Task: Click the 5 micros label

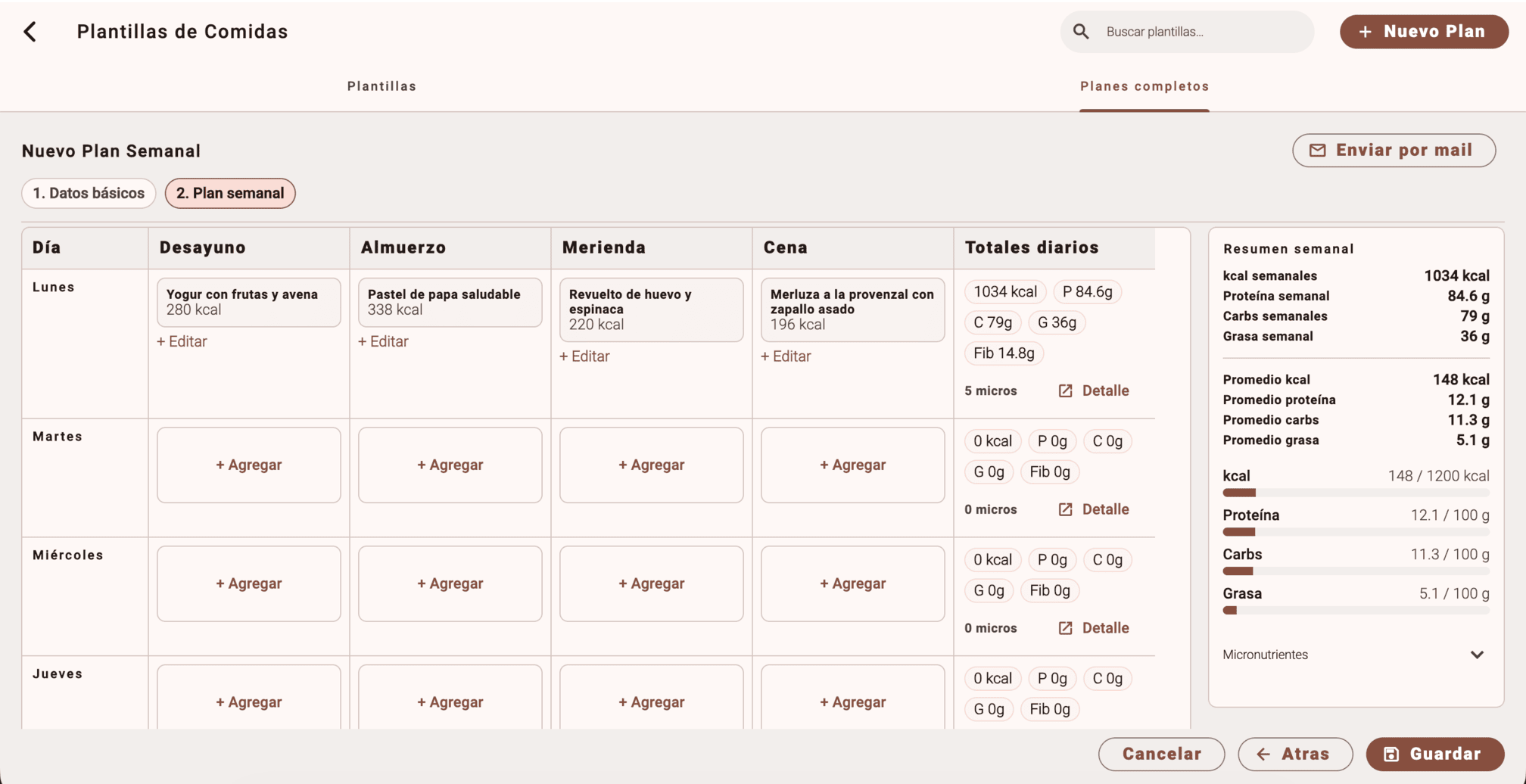Action: point(990,391)
